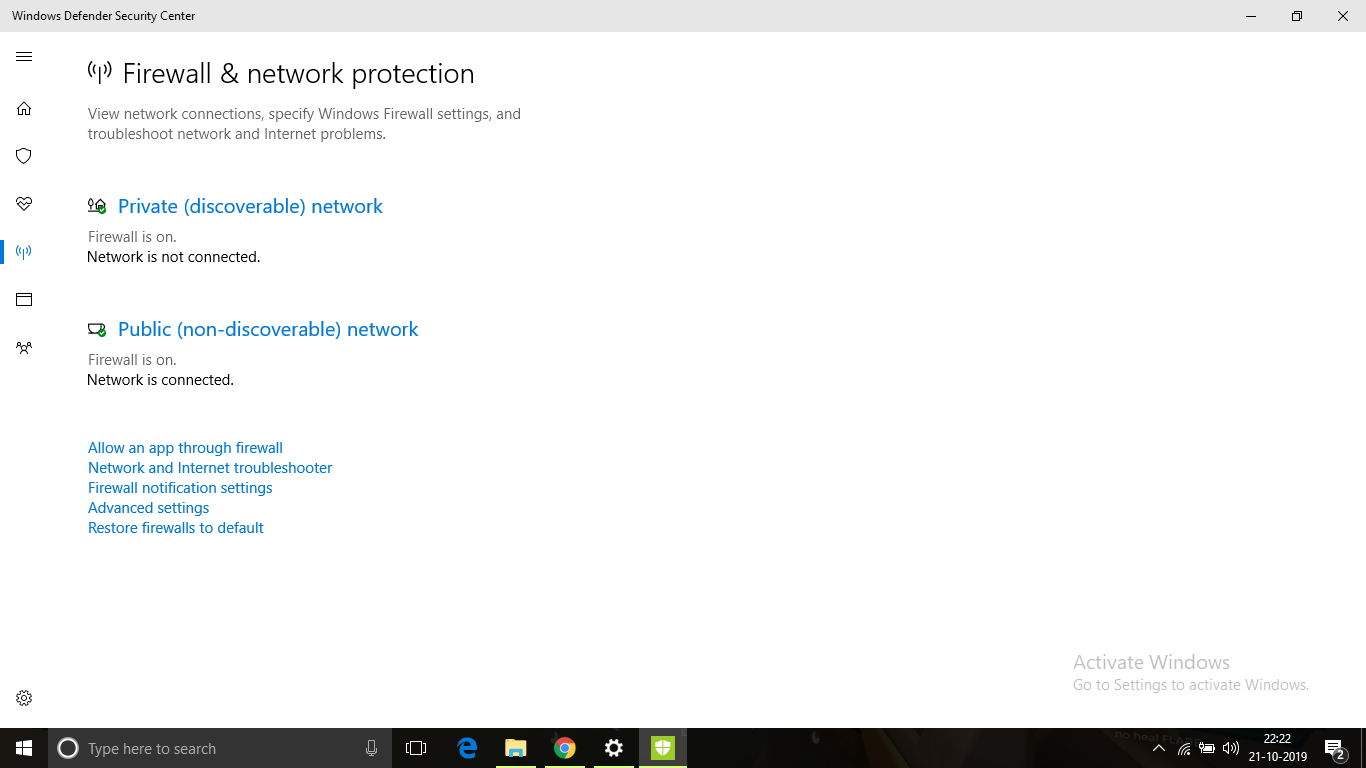
Task: Open Virus & threat protection shield icon
Action: click(x=24, y=156)
